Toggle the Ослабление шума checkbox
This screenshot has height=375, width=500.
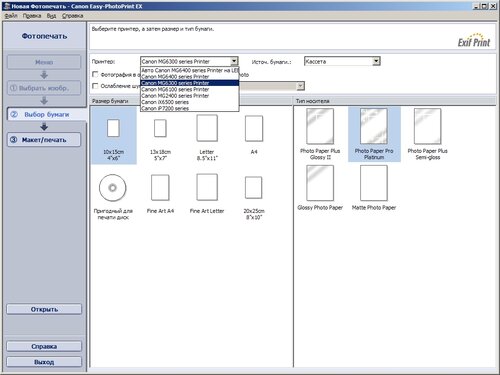click(95, 86)
